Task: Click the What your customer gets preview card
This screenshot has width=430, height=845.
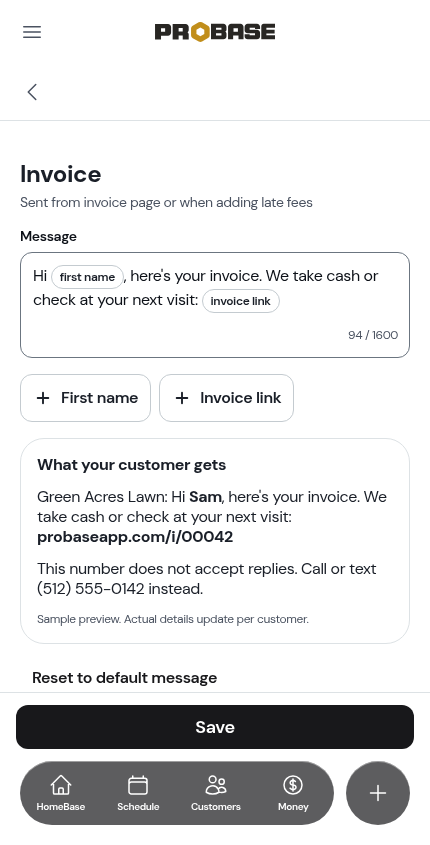Action: pyautogui.click(x=215, y=541)
